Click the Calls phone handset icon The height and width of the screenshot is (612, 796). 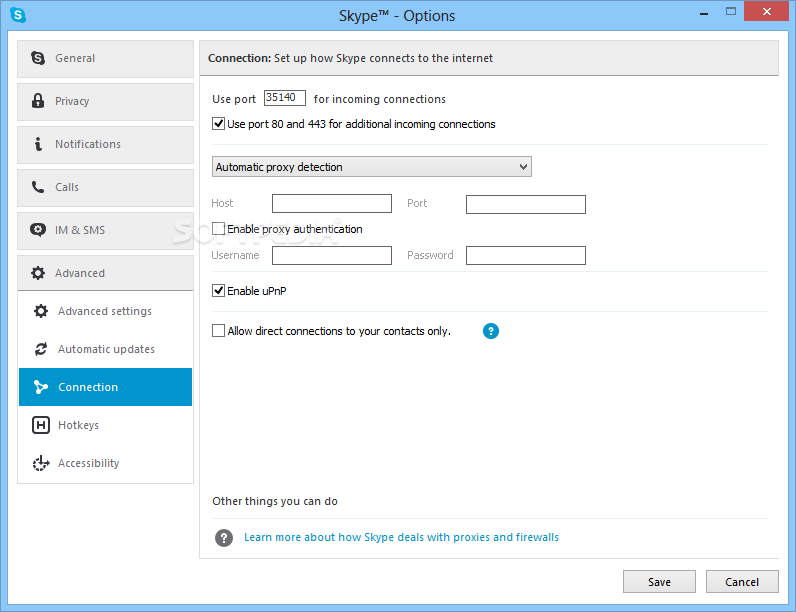click(x=38, y=187)
